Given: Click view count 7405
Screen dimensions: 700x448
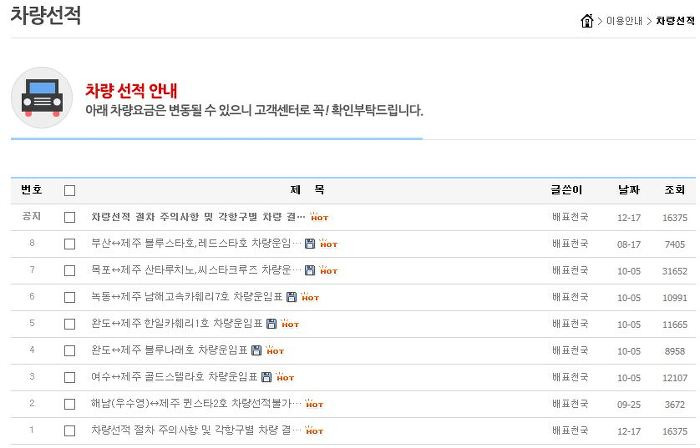Looking at the screenshot, I should (675, 244).
